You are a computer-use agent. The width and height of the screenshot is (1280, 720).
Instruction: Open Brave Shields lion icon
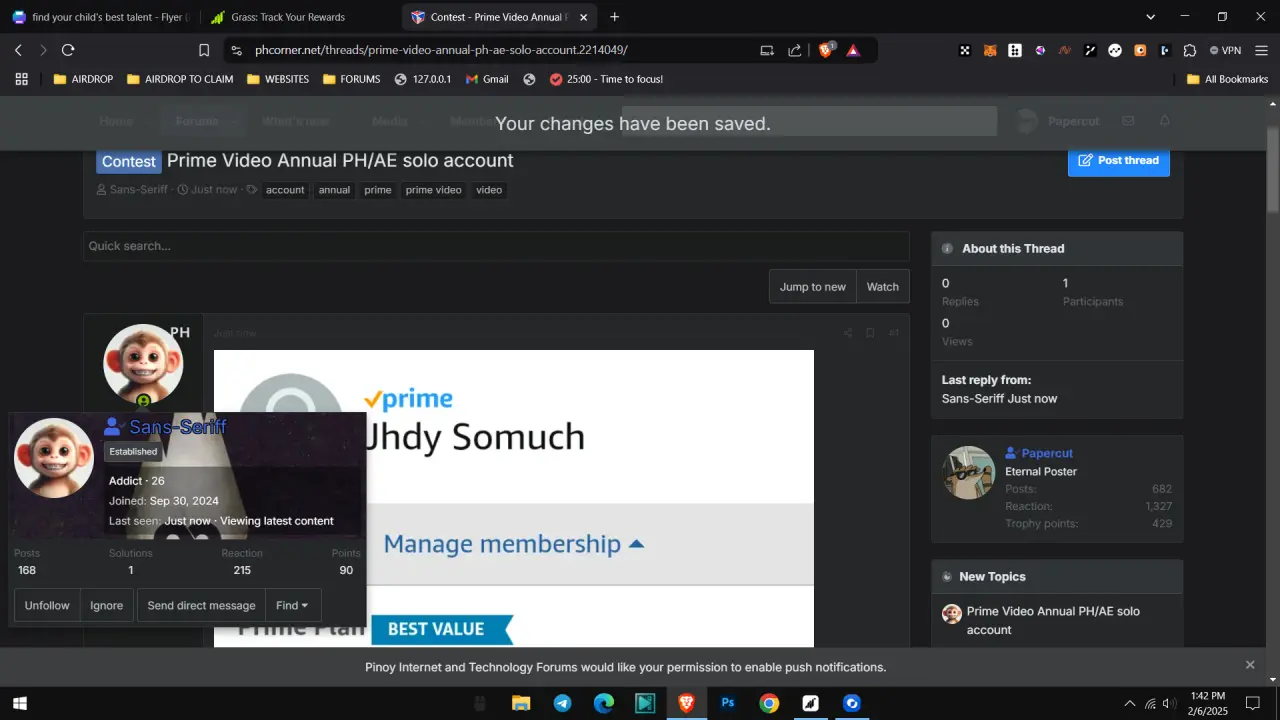click(826, 50)
